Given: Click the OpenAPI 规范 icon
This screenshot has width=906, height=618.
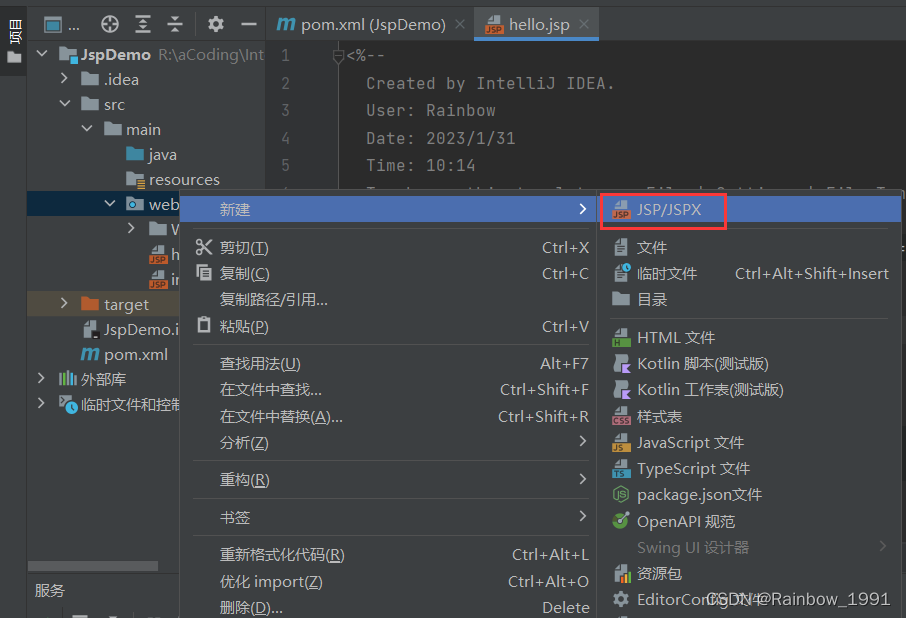Looking at the screenshot, I should (x=621, y=520).
